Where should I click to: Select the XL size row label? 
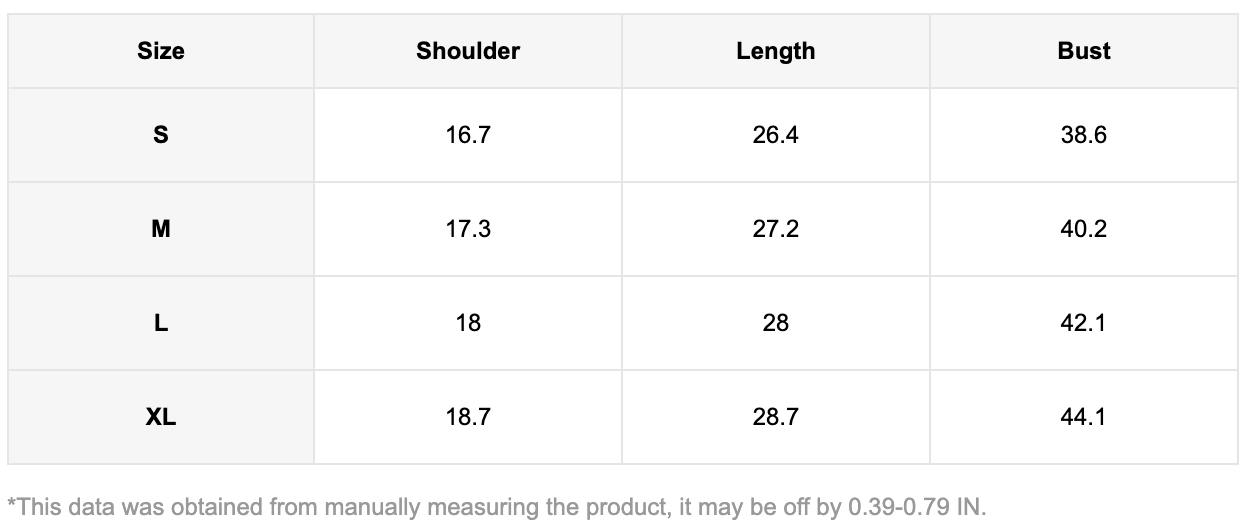pyautogui.click(x=161, y=417)
